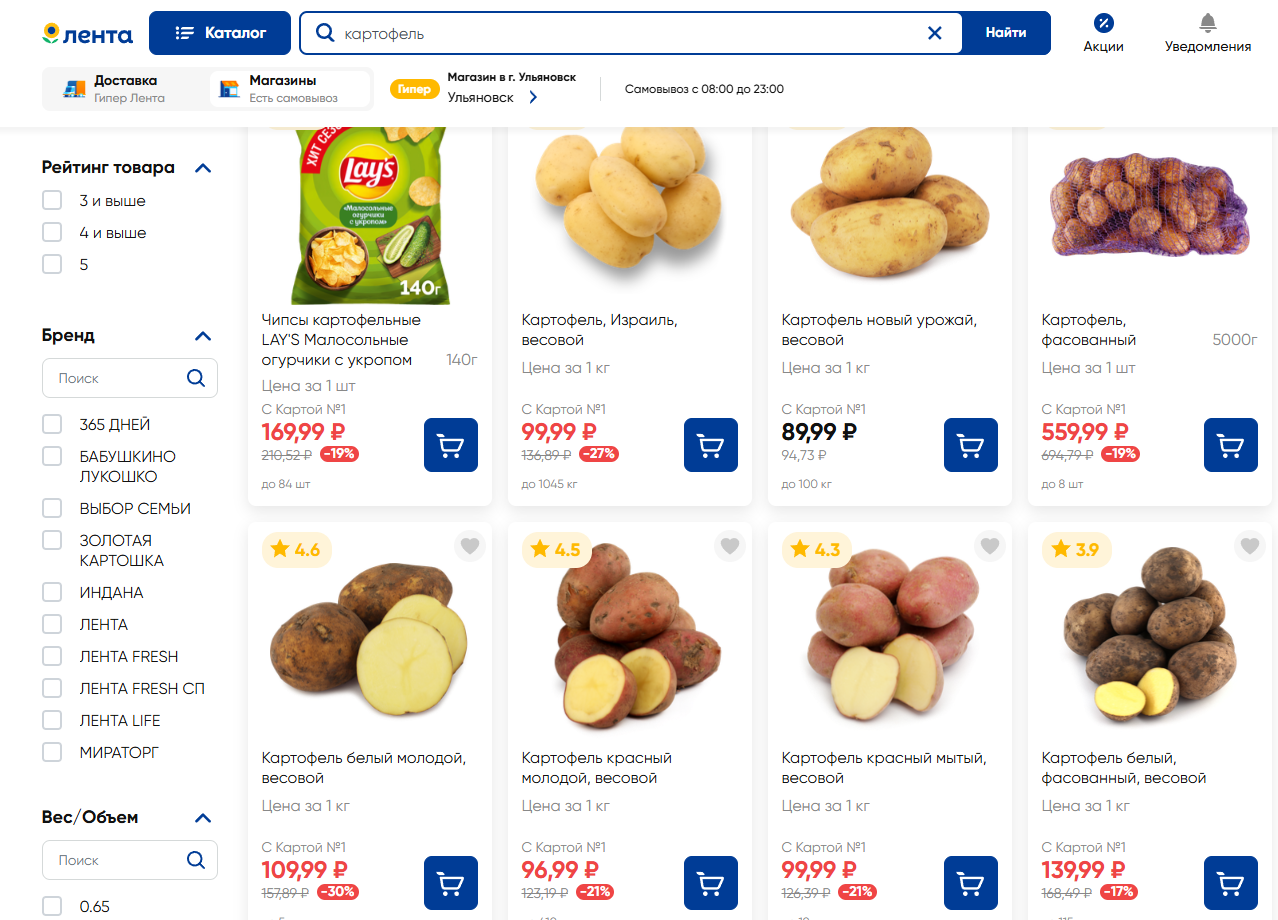Go to Лента home via logo
The image size is (1278, 920).
click(88, 34)
